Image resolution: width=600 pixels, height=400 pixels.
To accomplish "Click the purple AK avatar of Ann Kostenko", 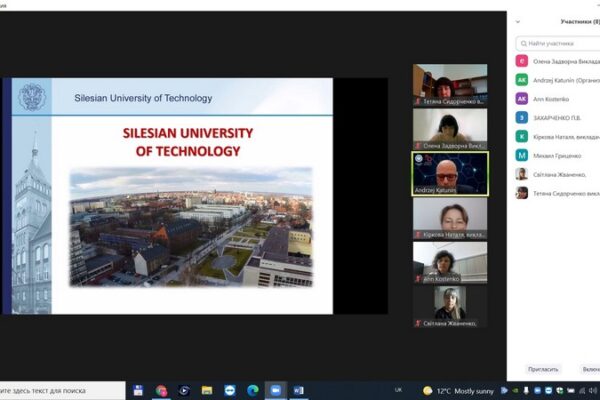I will coord(522,99).
